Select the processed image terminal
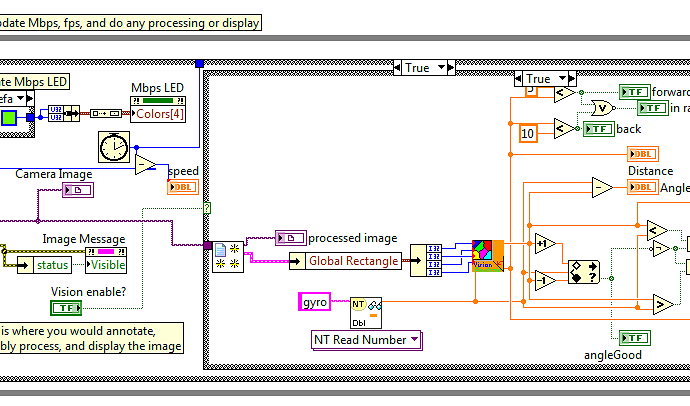Image resolution: width=690 pixels, height=406 pixels. point(291,238)
